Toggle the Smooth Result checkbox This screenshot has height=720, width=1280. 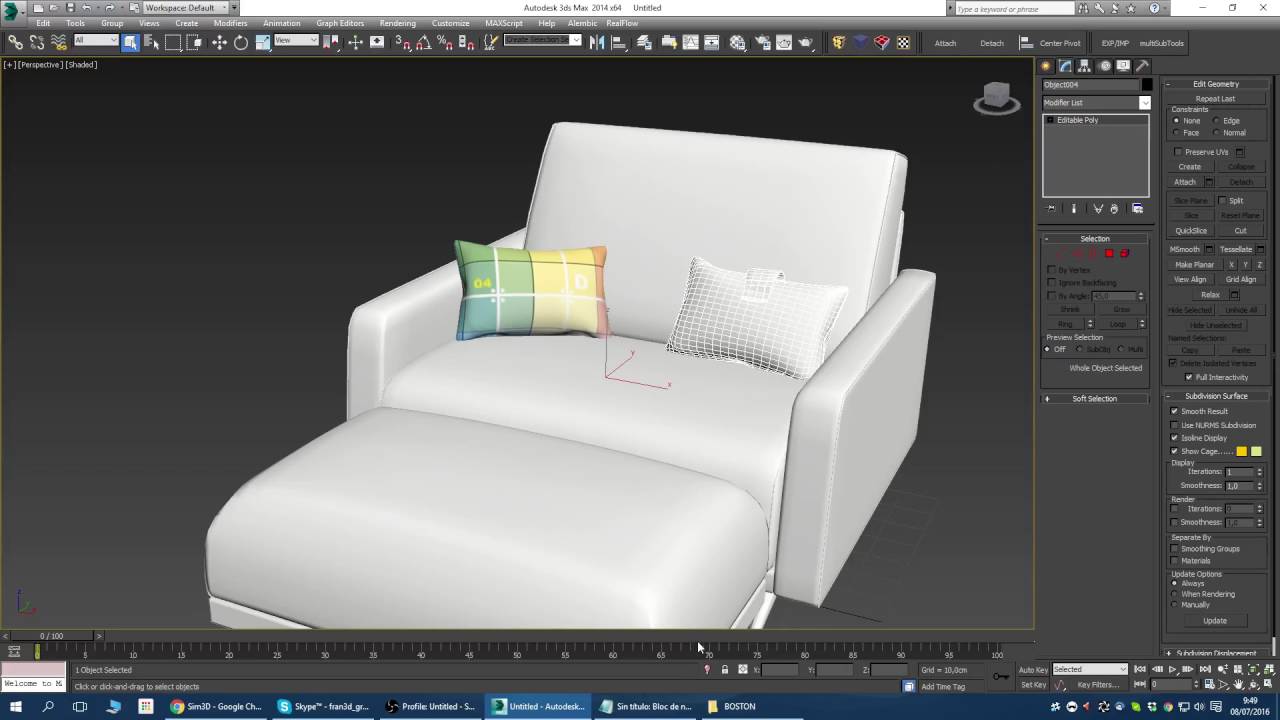tap(1175, 411)
